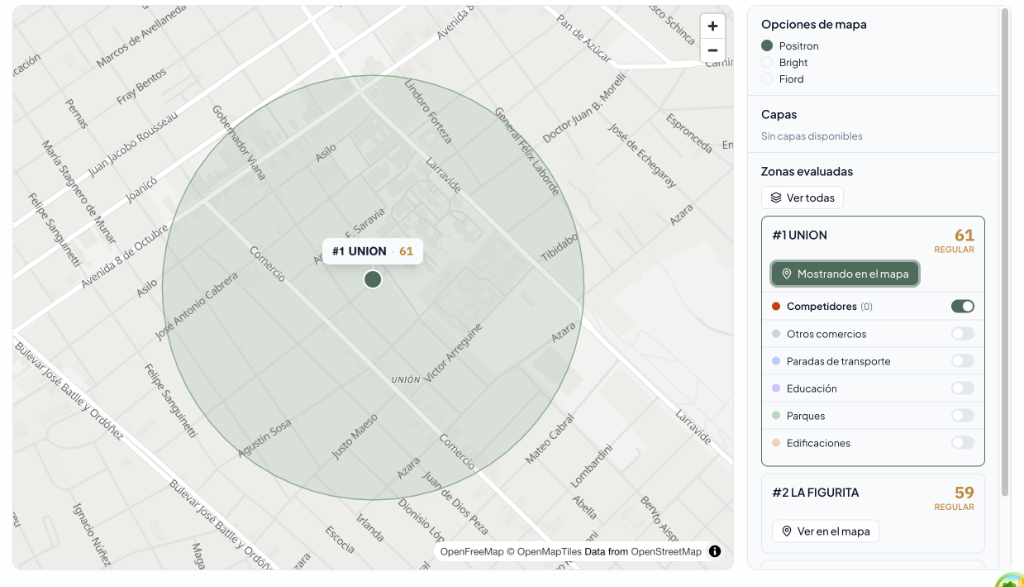Select the Fiord map style

(x=767, y=79)
